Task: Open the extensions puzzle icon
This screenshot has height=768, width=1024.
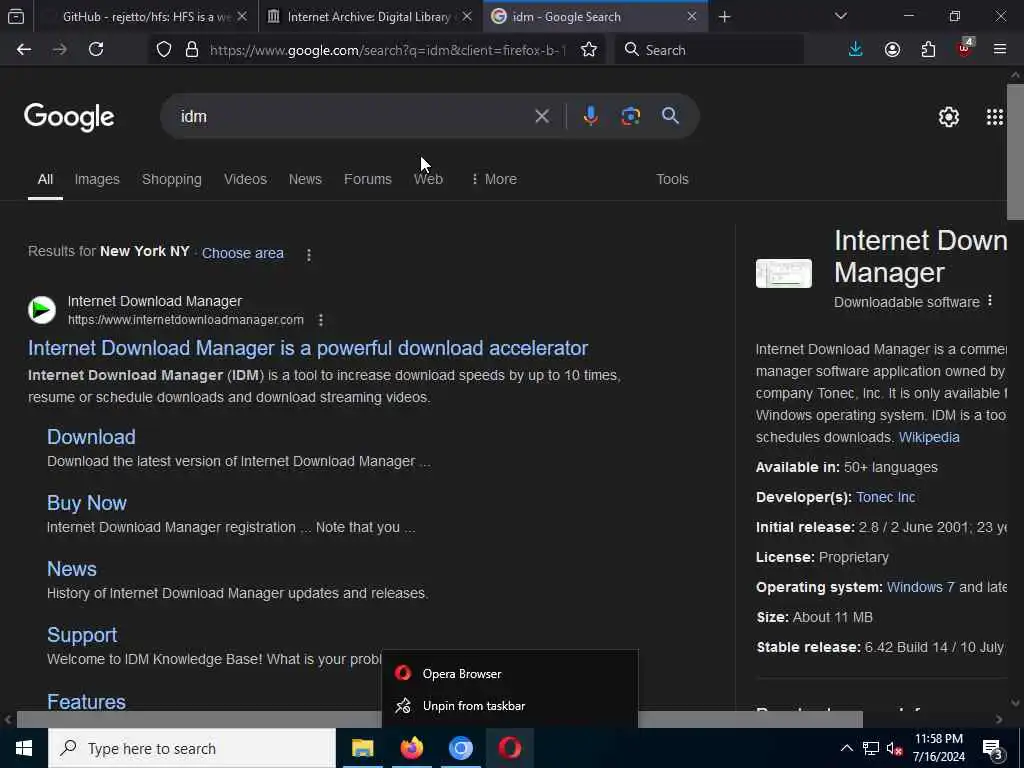Action: pyautogui.click(x=928, y=50)
